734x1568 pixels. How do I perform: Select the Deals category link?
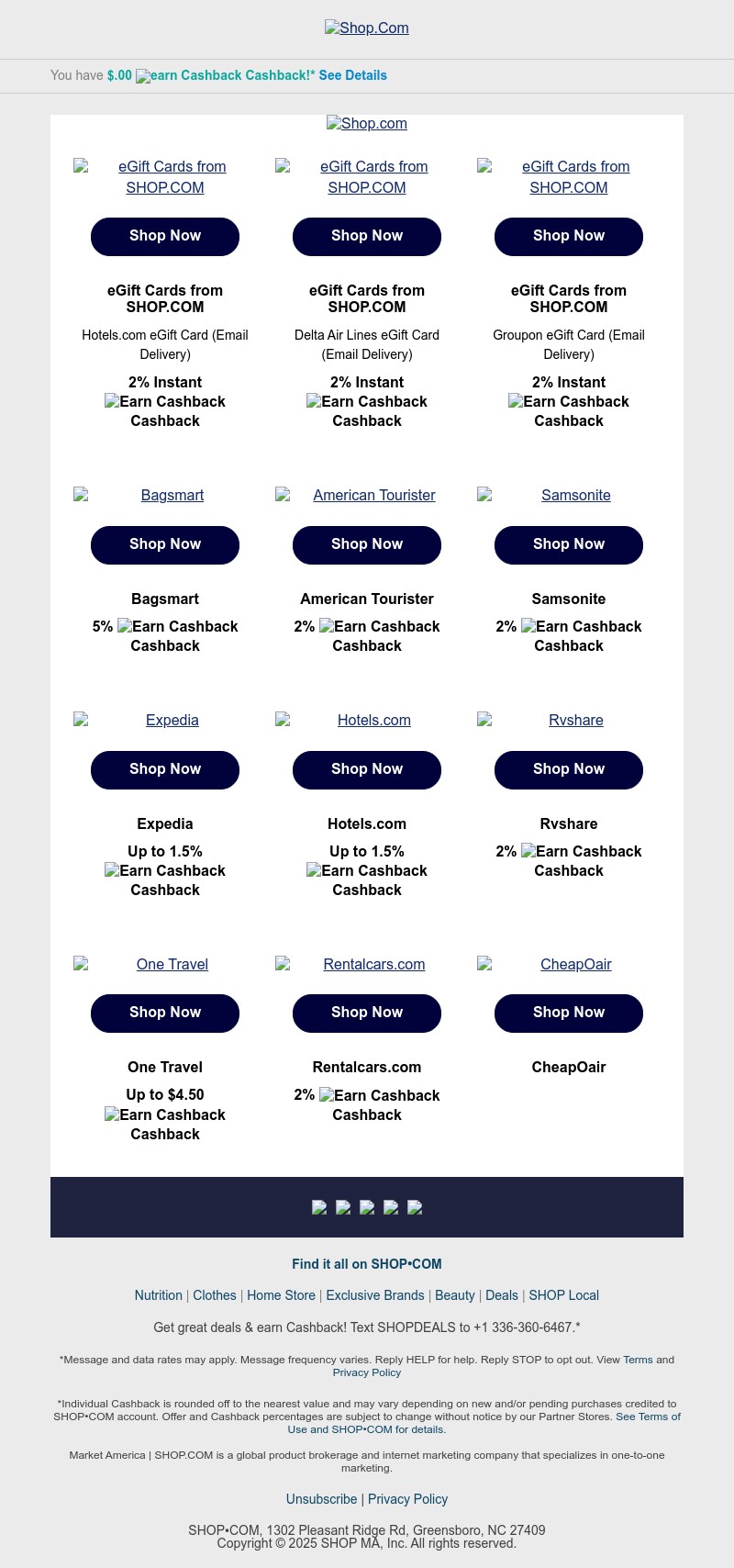tap(502, 1295)
